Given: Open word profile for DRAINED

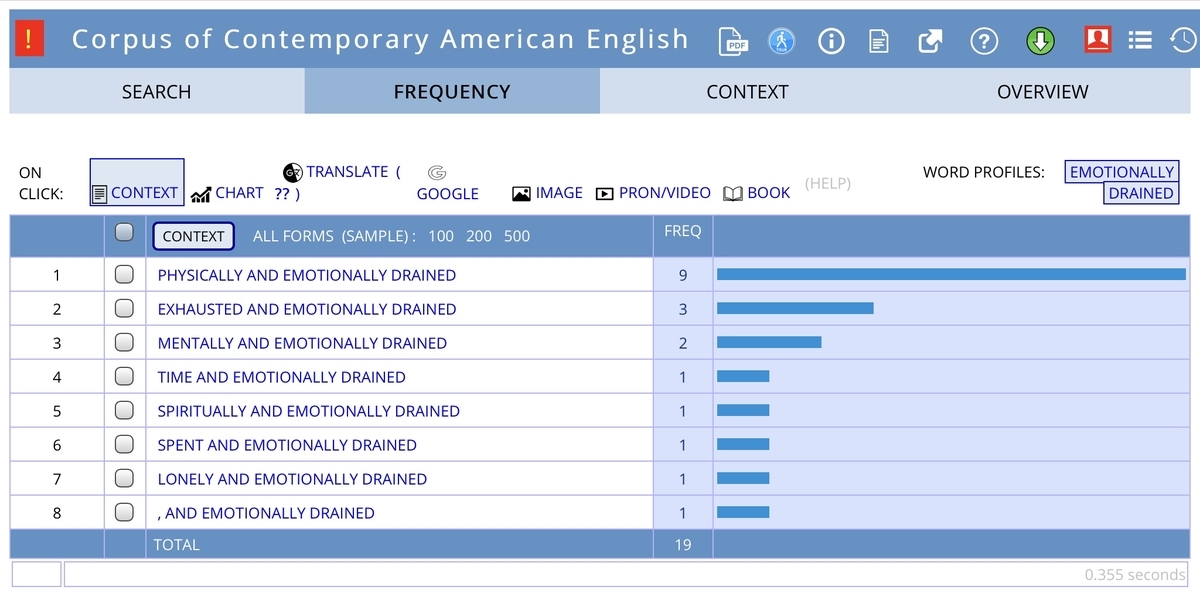Looking at the screenshot, I should pyautogui.click(x=1141, y=193).
